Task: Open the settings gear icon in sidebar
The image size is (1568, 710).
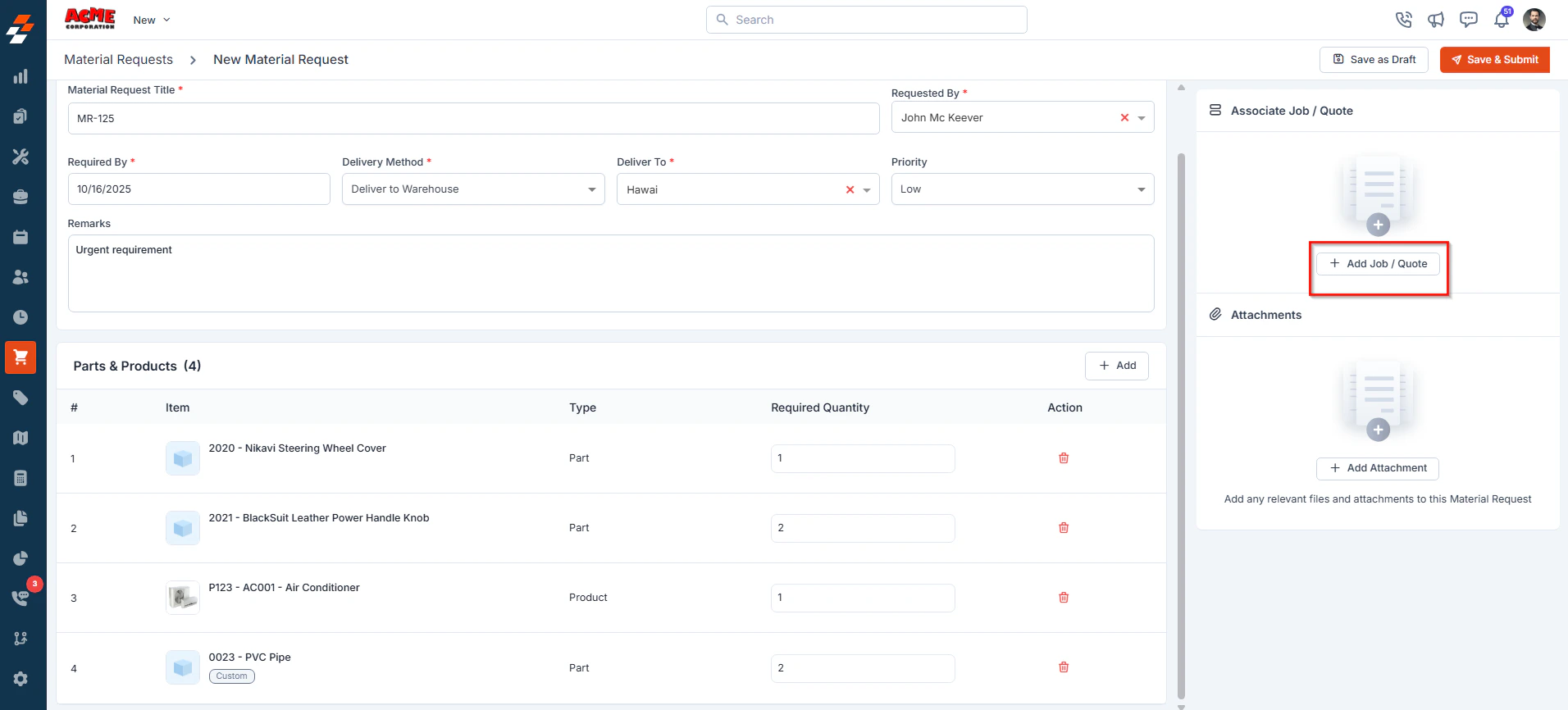Action: click(21, 679)
